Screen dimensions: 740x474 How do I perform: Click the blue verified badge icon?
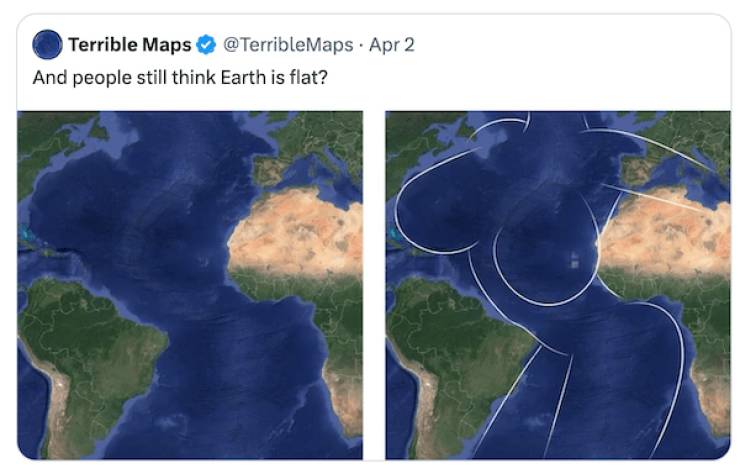pyautogui.click(x=207, y=45)
